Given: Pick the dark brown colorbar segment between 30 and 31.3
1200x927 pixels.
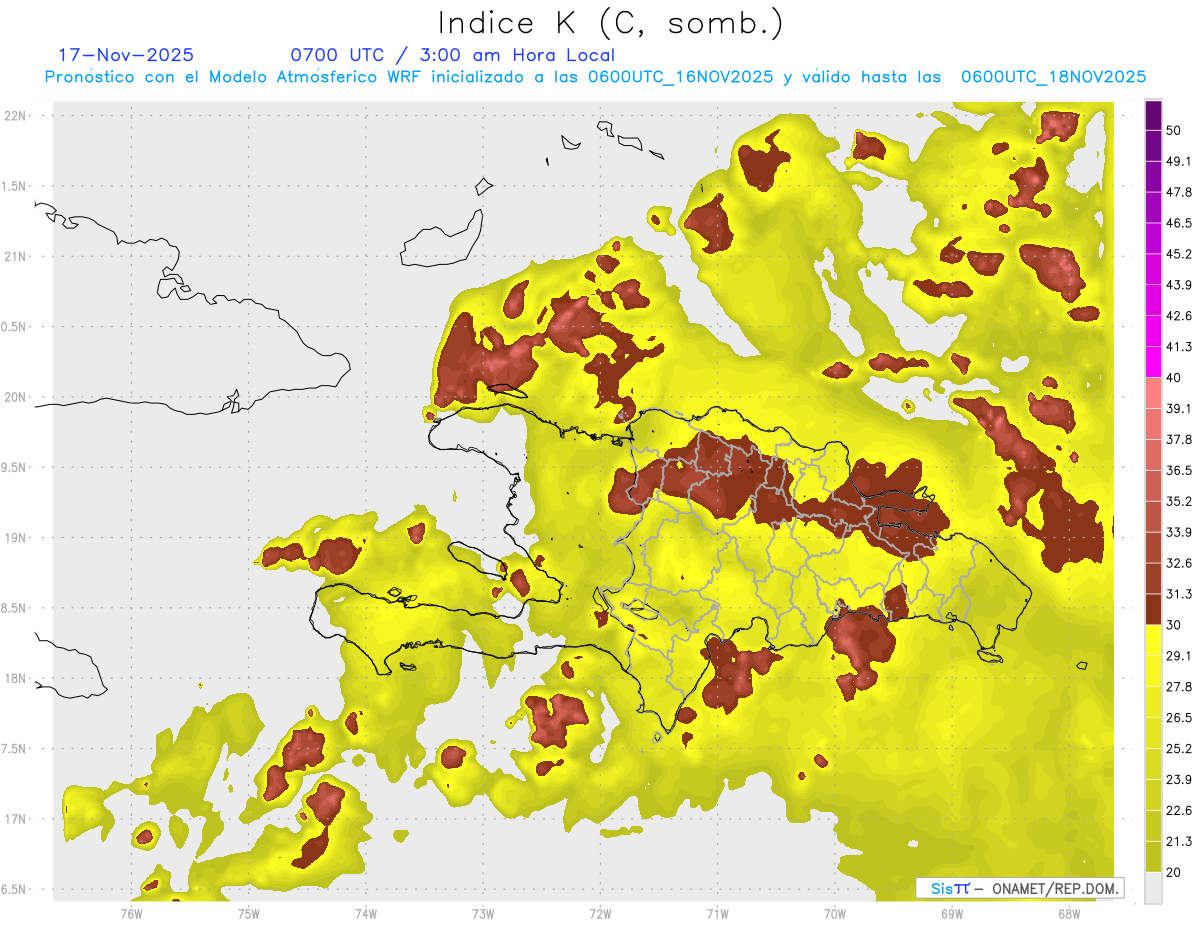Looking at the screenshot, I should click(1153, 609).
